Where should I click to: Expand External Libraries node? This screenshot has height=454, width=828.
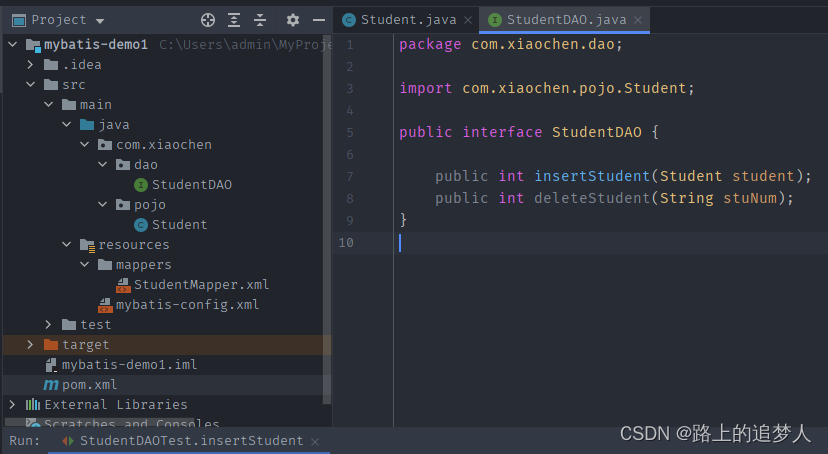(13, 405)
